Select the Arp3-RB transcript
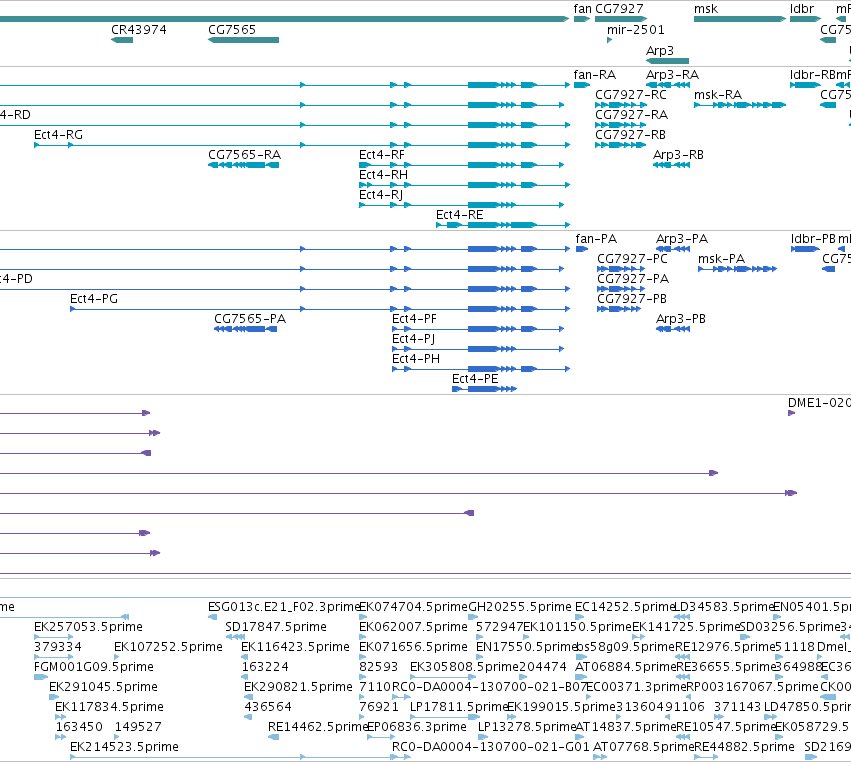This screenshot has height=762, width=851. [x=671, y=165]
